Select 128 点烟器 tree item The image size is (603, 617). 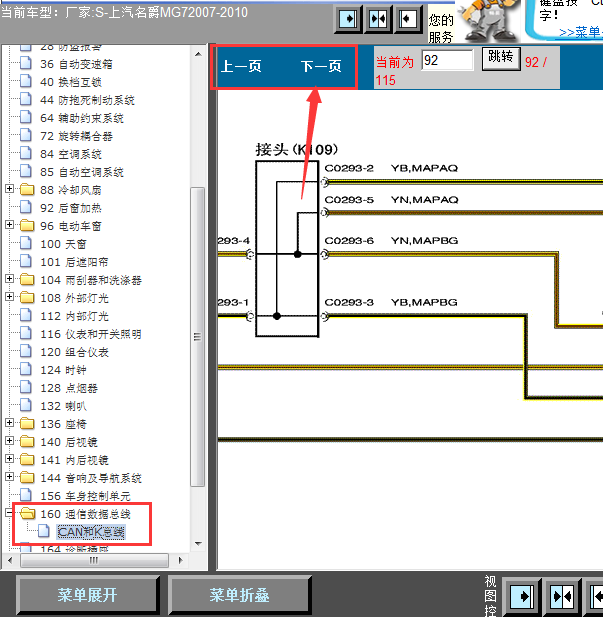[69, 388]
